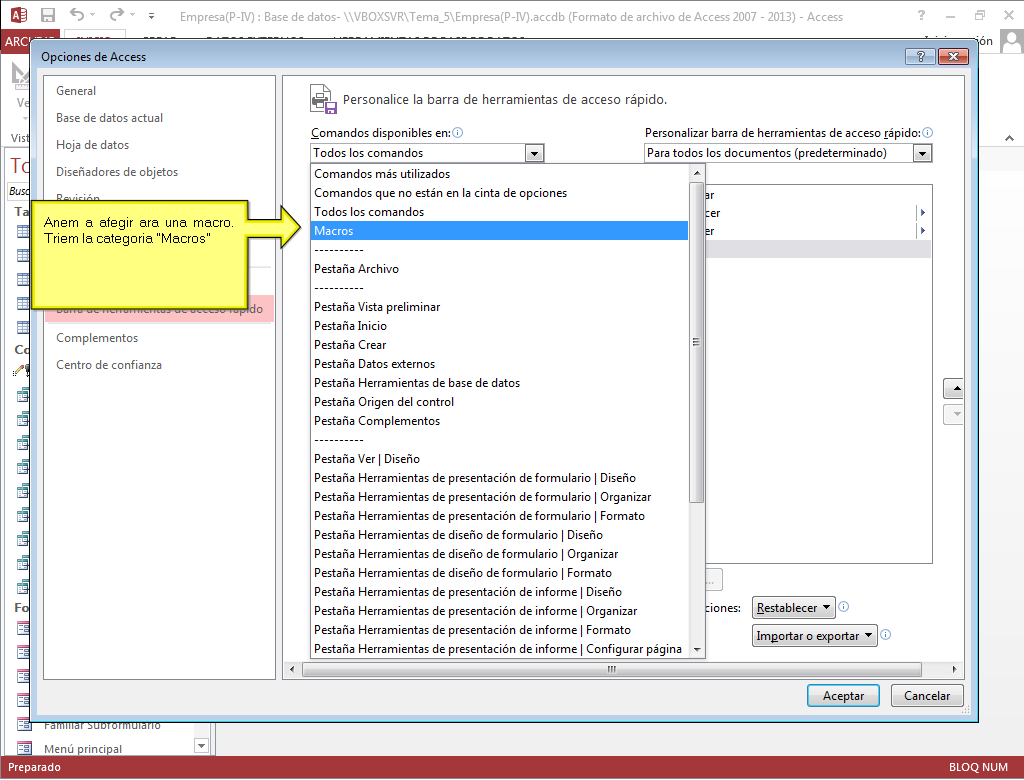Click the Todos los comandos combo box field
Image resolution: width=1024 pixels, height=780 pixels.
pos(419,153)
